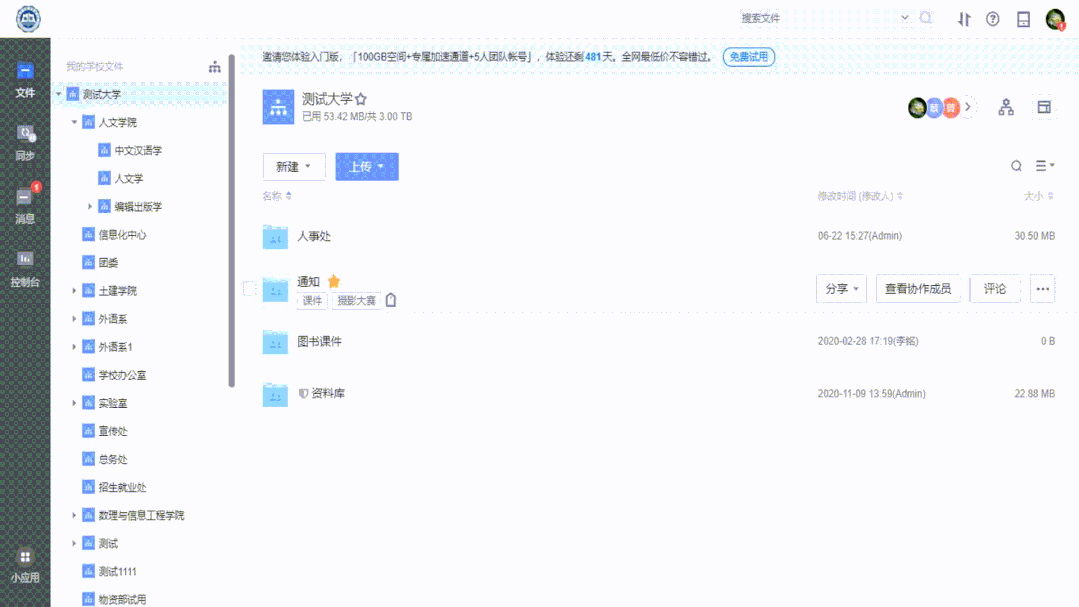The width and height of the screenshot is (1079, 607).
Task: Click the 资料库 folder icon
Action: (x=275, y=394)
